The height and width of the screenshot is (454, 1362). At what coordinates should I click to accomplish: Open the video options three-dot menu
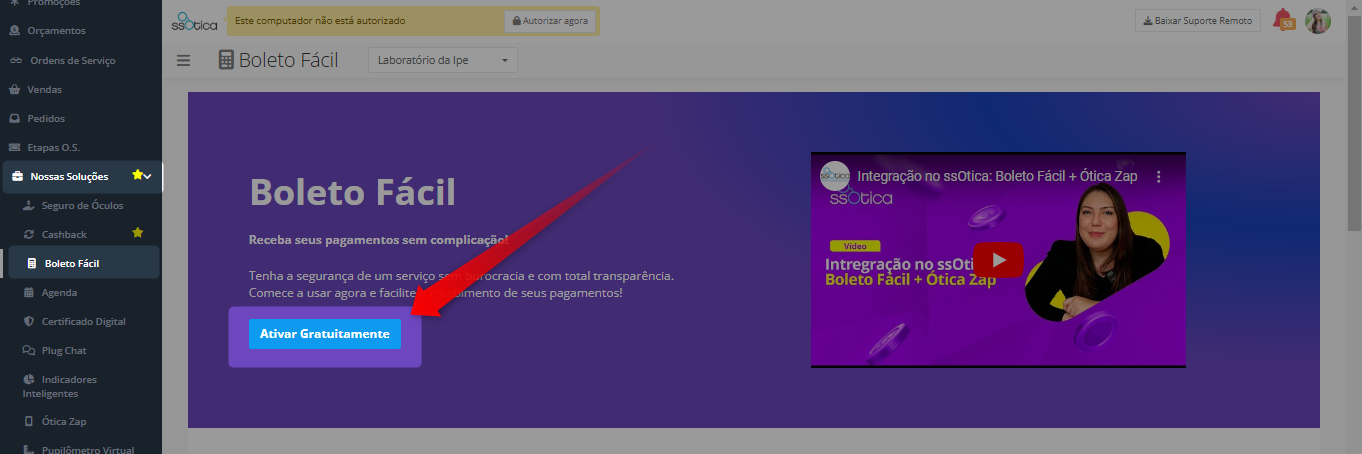pyautogui.click(x=1160, y=176)
